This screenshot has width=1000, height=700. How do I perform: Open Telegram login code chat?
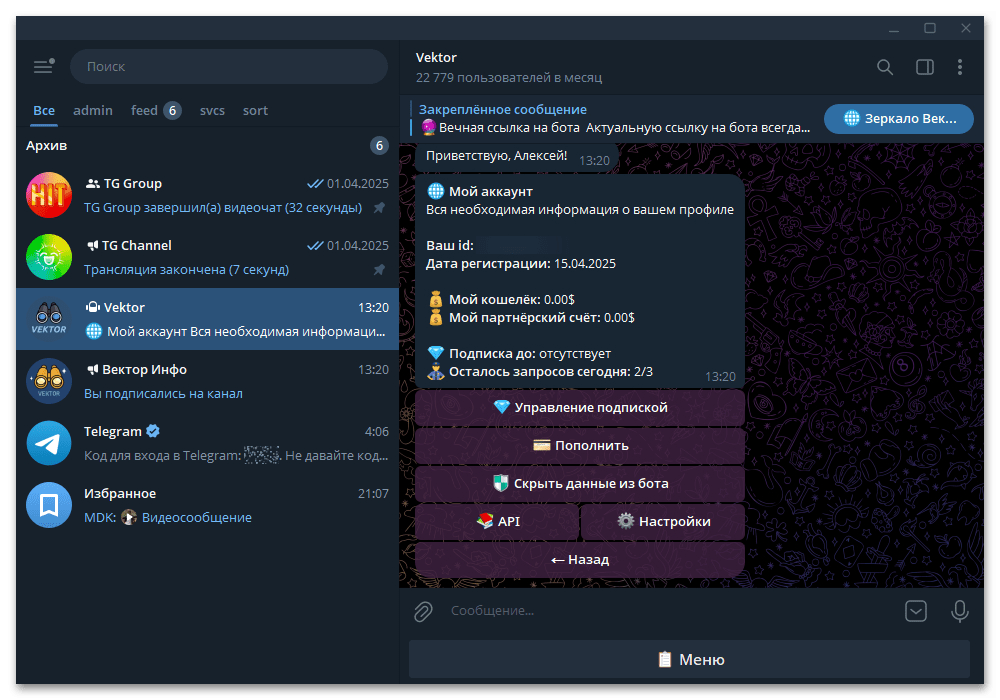(207, 443)
